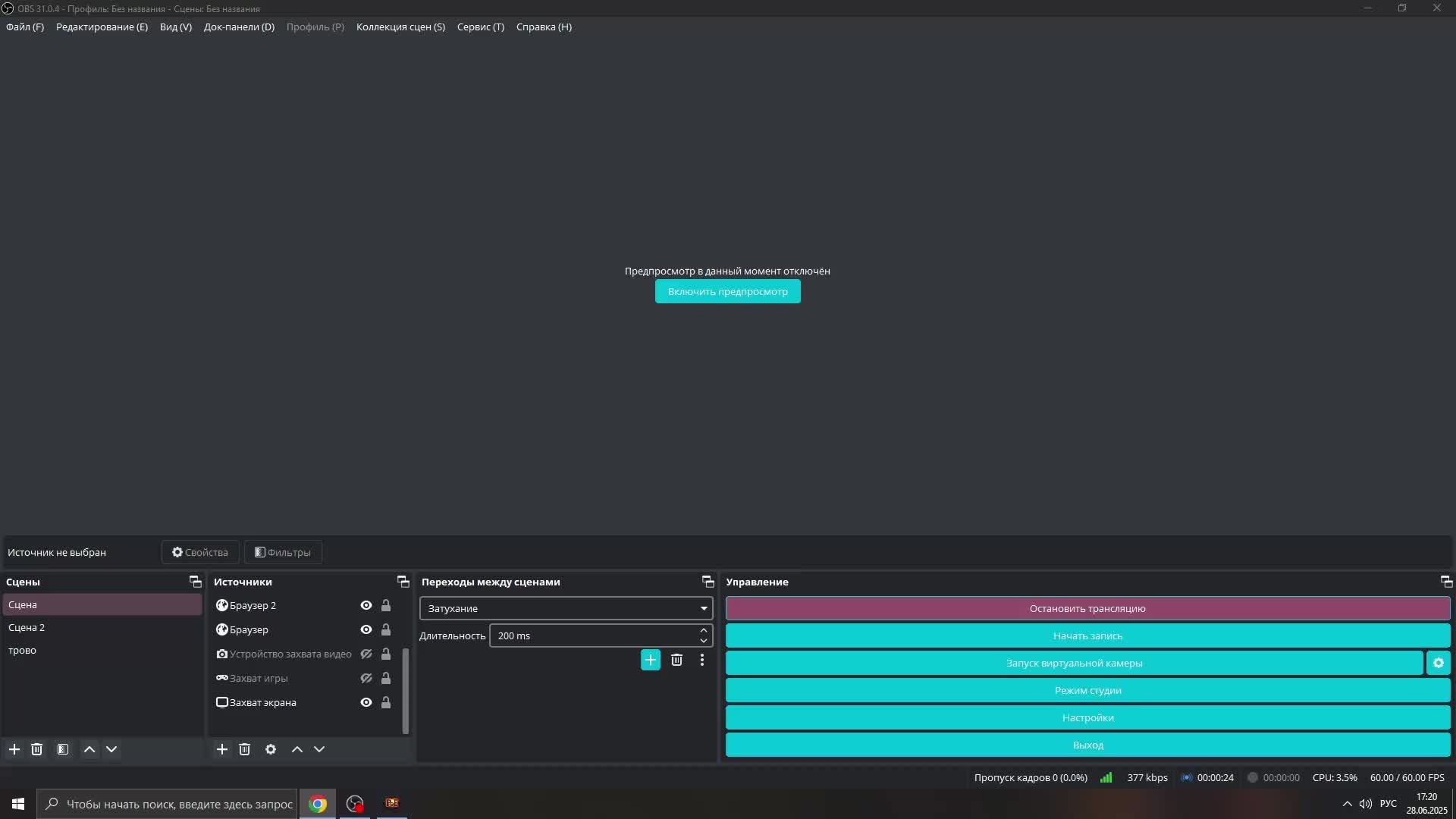This screenshot has height=819, width=1456.
Task: Click Остановить трансляцию button
Action: tap(1087, 608)
